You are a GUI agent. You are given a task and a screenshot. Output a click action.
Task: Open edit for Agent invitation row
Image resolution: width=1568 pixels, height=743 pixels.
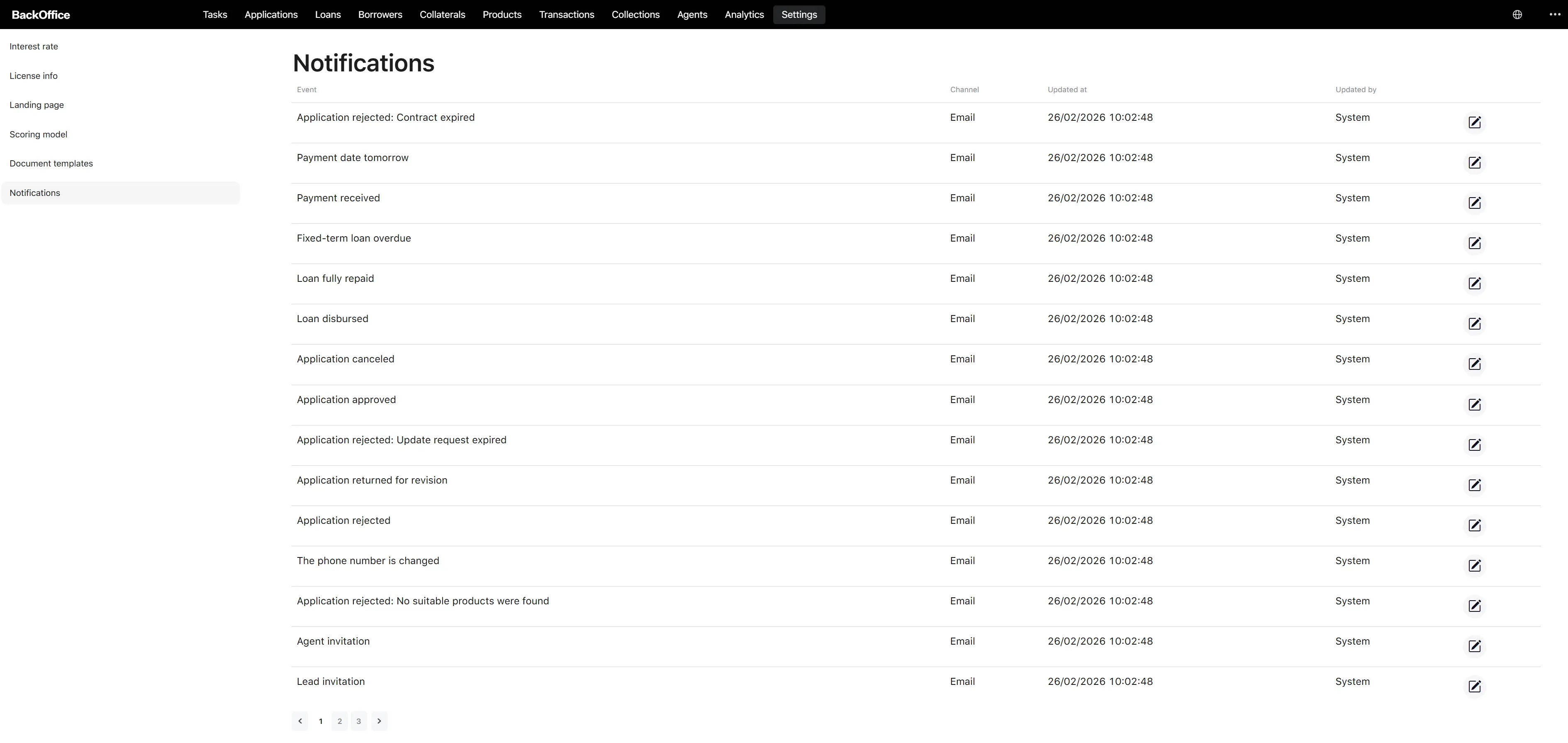(x=1474, y=646)
